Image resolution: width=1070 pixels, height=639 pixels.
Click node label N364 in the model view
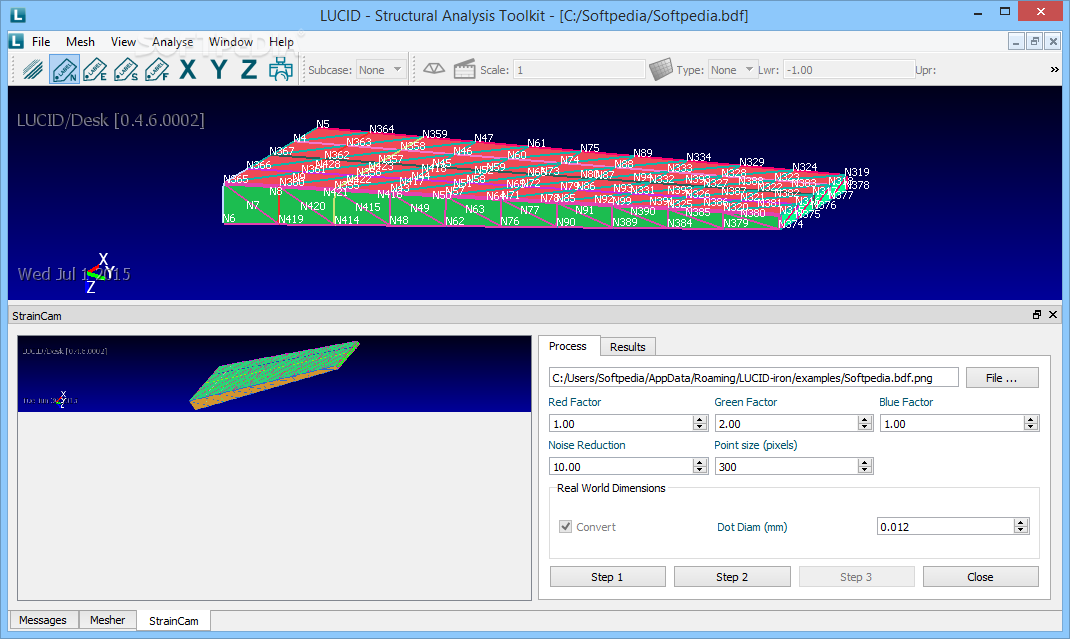pyautogui.click(x=381, y=129)
